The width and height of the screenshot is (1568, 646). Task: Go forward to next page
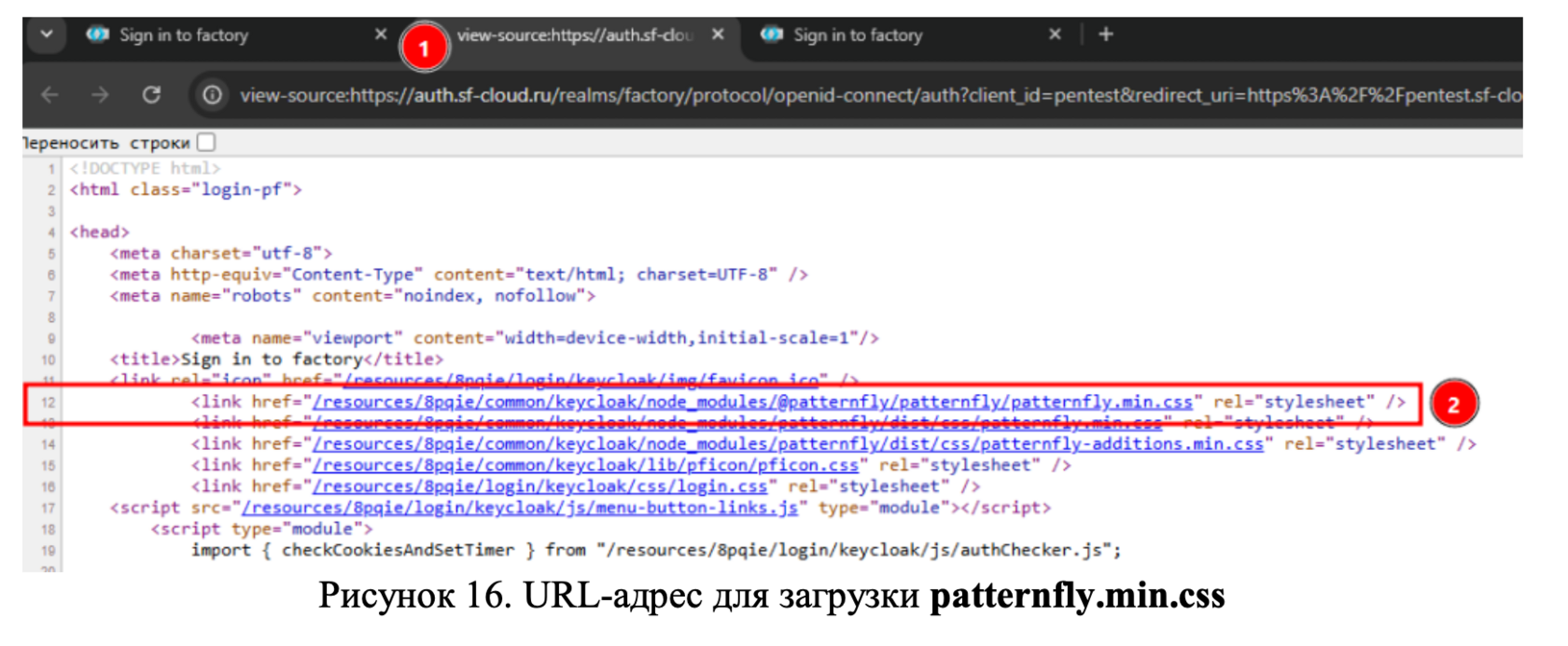click(100, 94)
